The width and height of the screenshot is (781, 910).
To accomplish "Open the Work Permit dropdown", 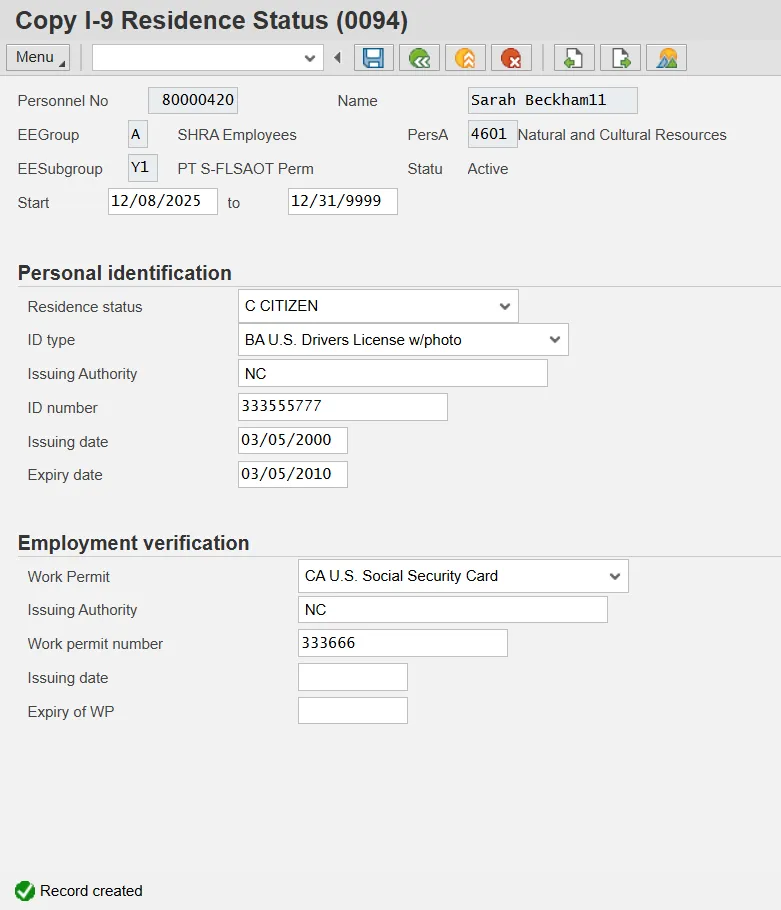I will click(x=614, y=576).
